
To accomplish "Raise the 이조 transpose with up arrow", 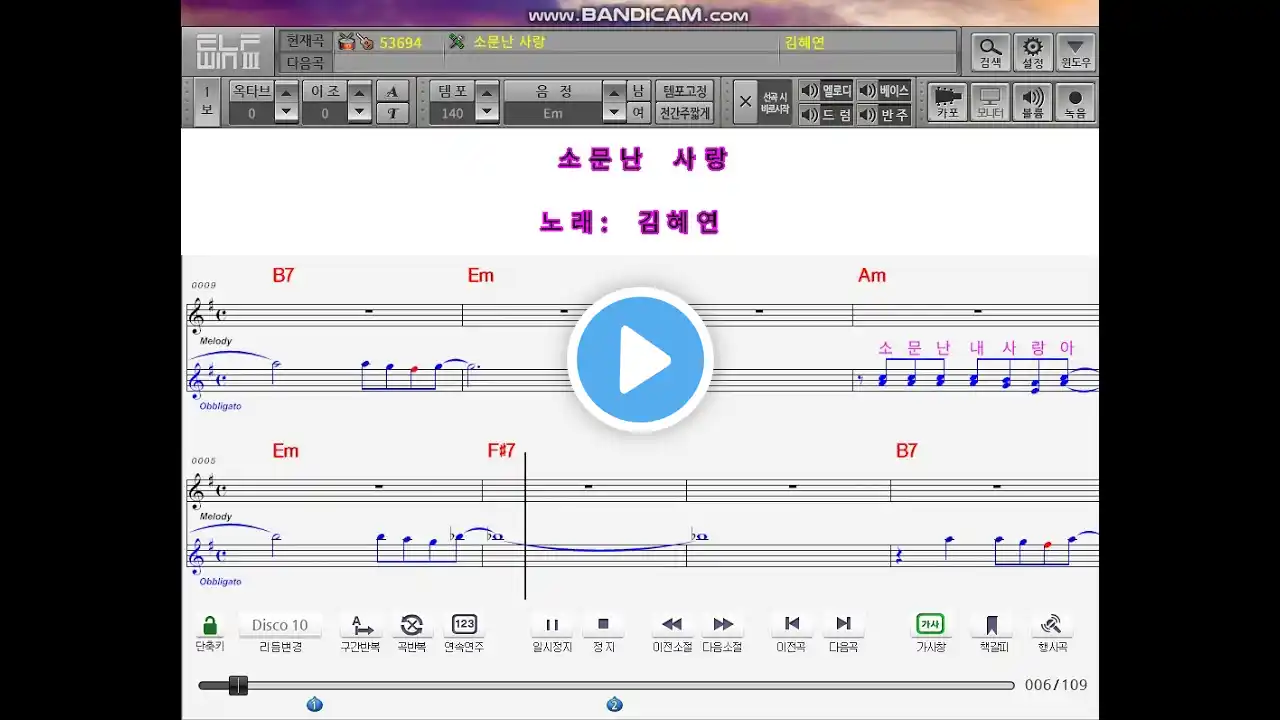I will tap(360, 92).
